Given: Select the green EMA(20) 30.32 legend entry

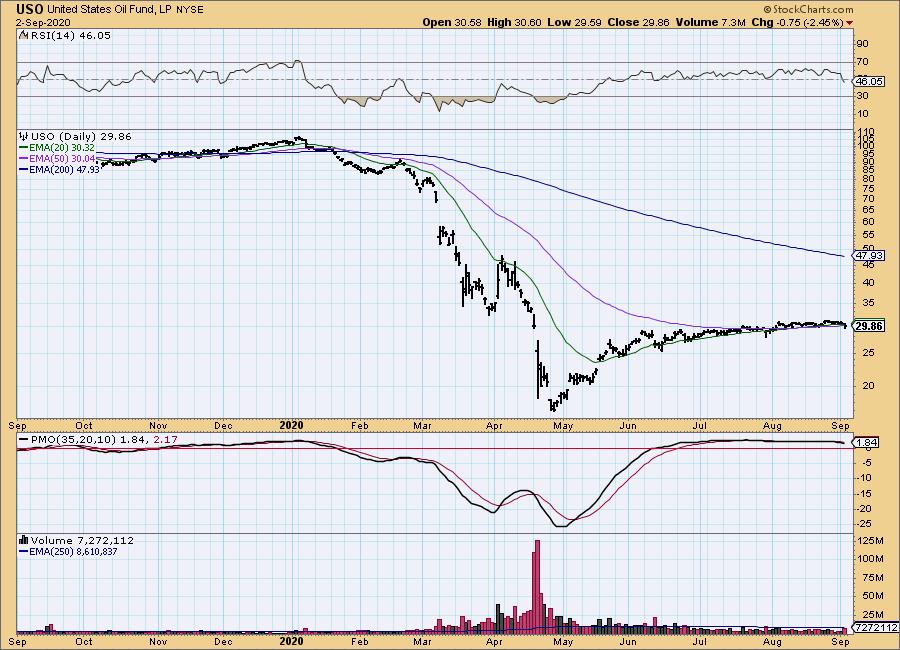Looking at the screenshot, I should [x=57, y=148].
